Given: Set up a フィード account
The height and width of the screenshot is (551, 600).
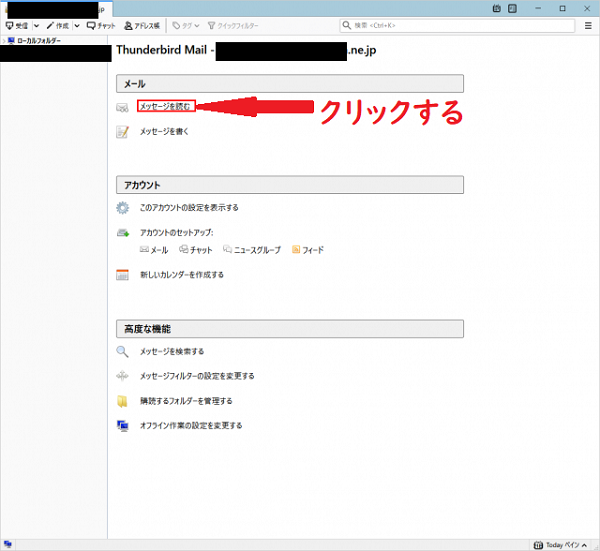Looking at the screenshot, I should (x=308, y=250).
